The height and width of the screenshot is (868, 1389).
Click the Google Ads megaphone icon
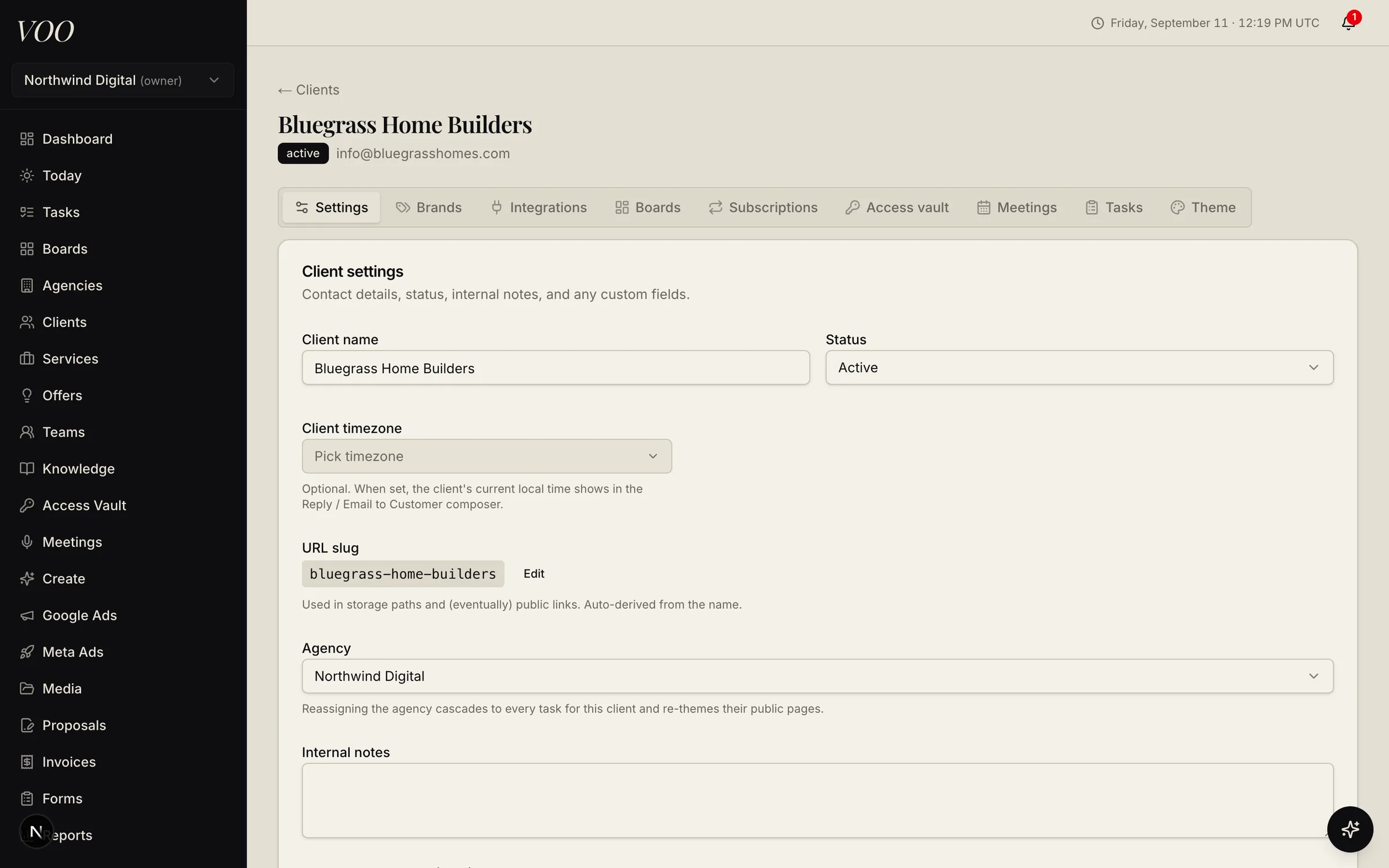click(x=27, y=615)
